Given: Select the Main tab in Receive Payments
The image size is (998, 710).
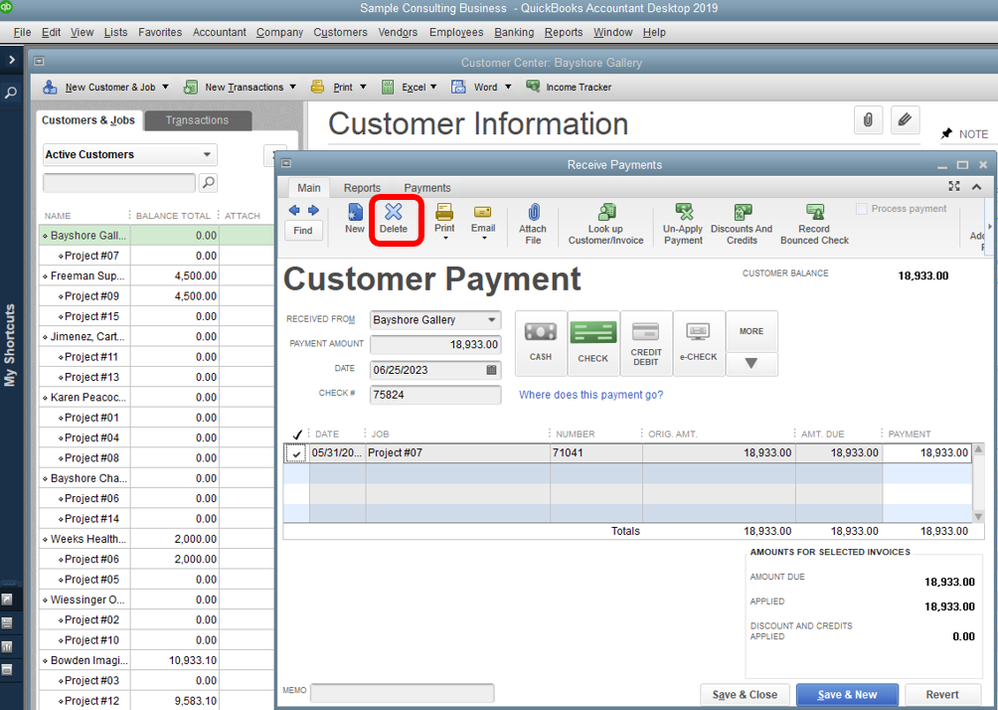Looking at the screenshot, I should (x=309, y=188).
